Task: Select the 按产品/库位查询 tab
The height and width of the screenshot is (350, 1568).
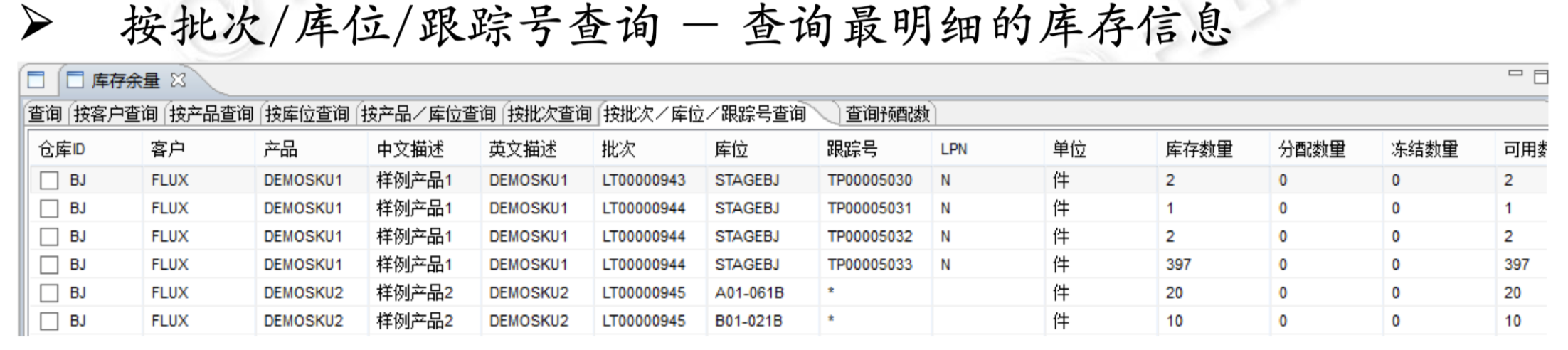Action: point(428,114)
